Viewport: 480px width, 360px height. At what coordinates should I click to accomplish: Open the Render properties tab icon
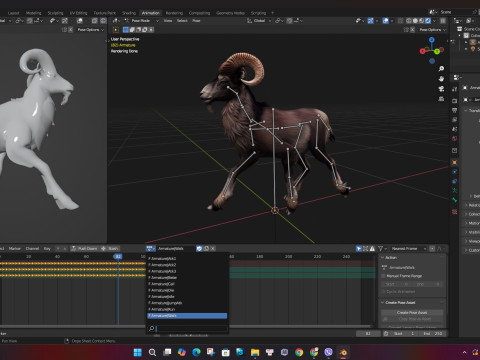click(x=454, y=101)
